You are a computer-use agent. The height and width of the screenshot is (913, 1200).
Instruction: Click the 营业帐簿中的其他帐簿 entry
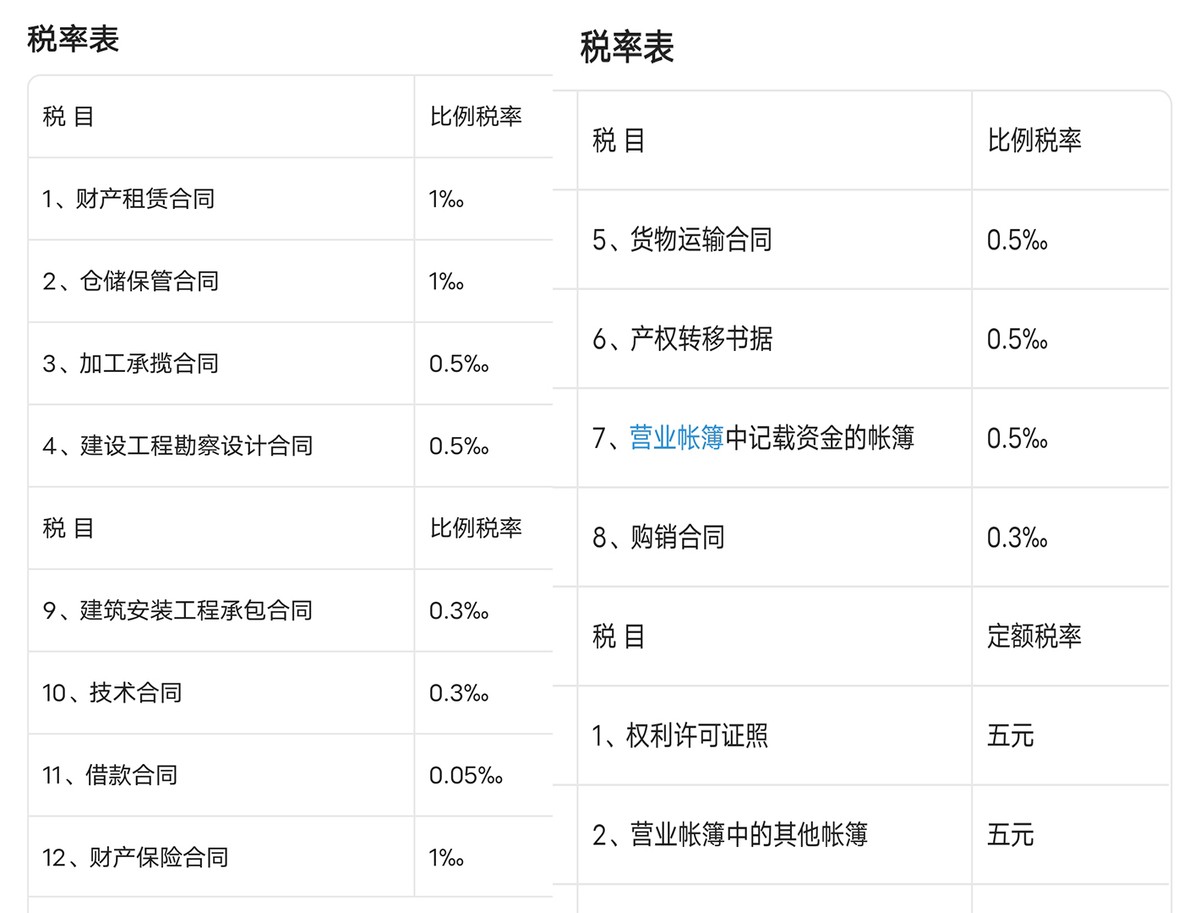(x=729, y=835)
